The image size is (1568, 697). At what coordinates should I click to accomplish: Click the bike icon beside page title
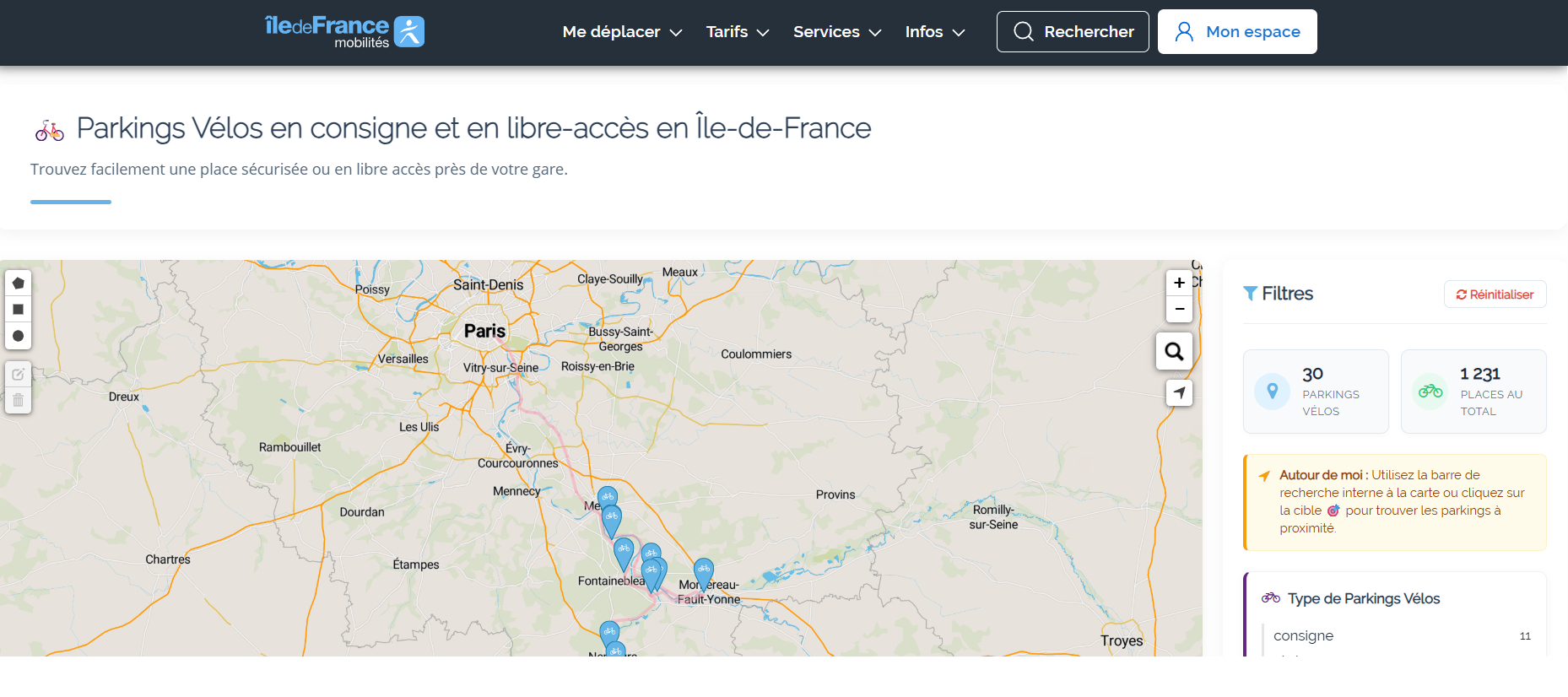[50, 131]
